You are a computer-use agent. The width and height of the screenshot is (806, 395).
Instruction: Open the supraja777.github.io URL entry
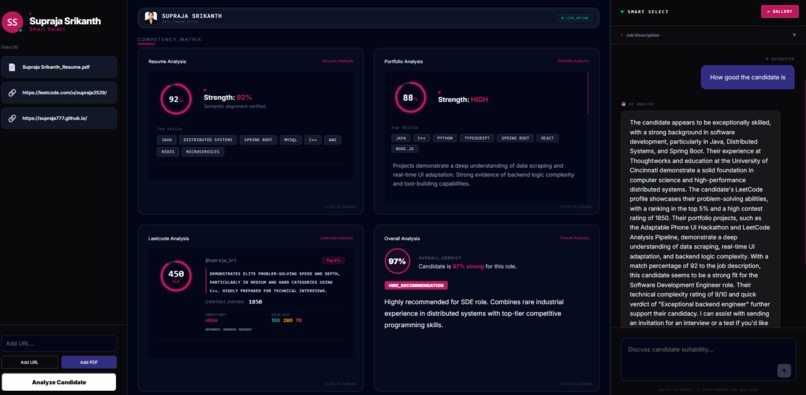(x=59, y=118)
